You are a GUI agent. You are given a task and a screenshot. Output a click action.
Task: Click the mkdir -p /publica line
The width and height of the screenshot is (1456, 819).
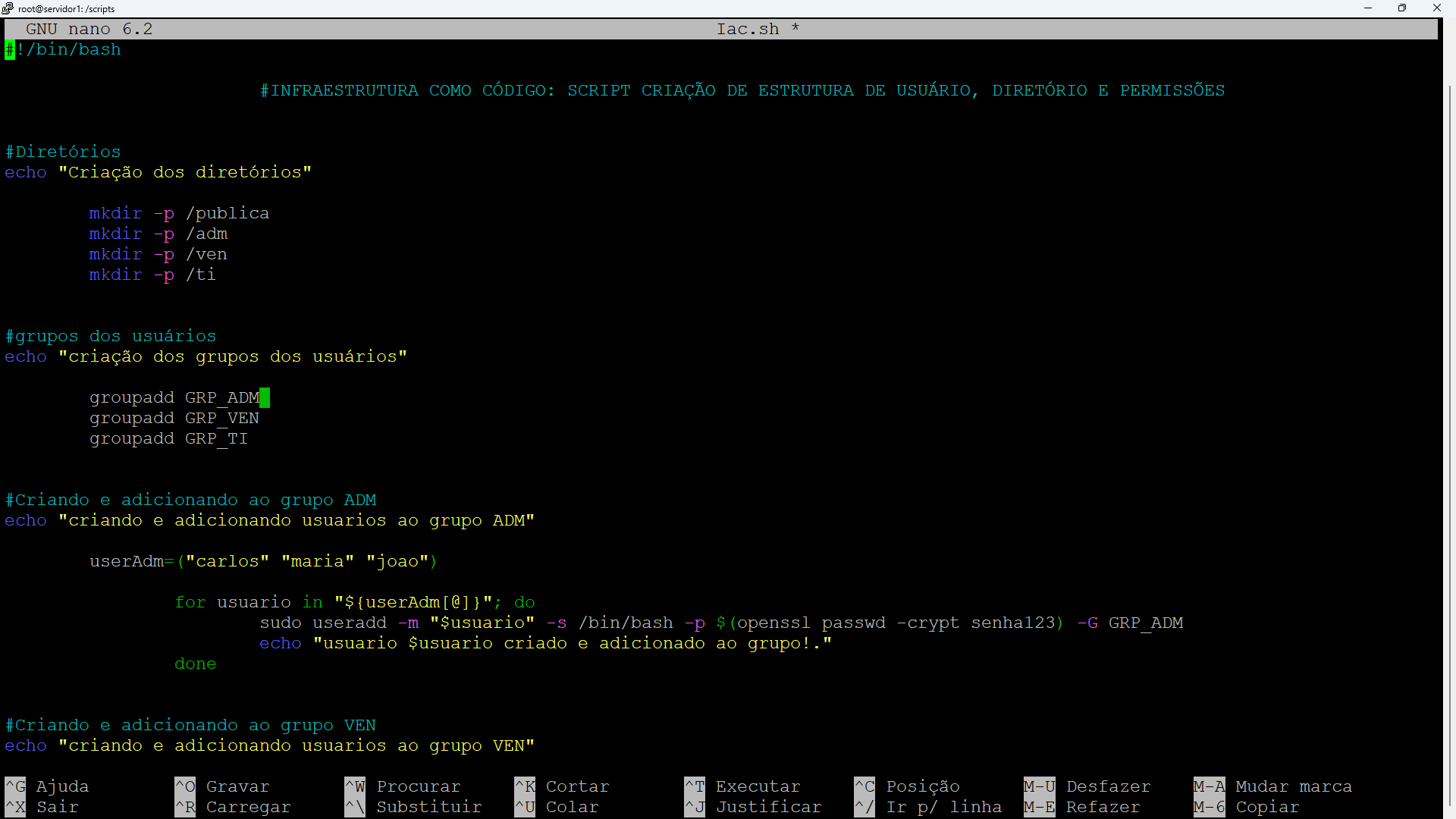click(x=180, y=213)
